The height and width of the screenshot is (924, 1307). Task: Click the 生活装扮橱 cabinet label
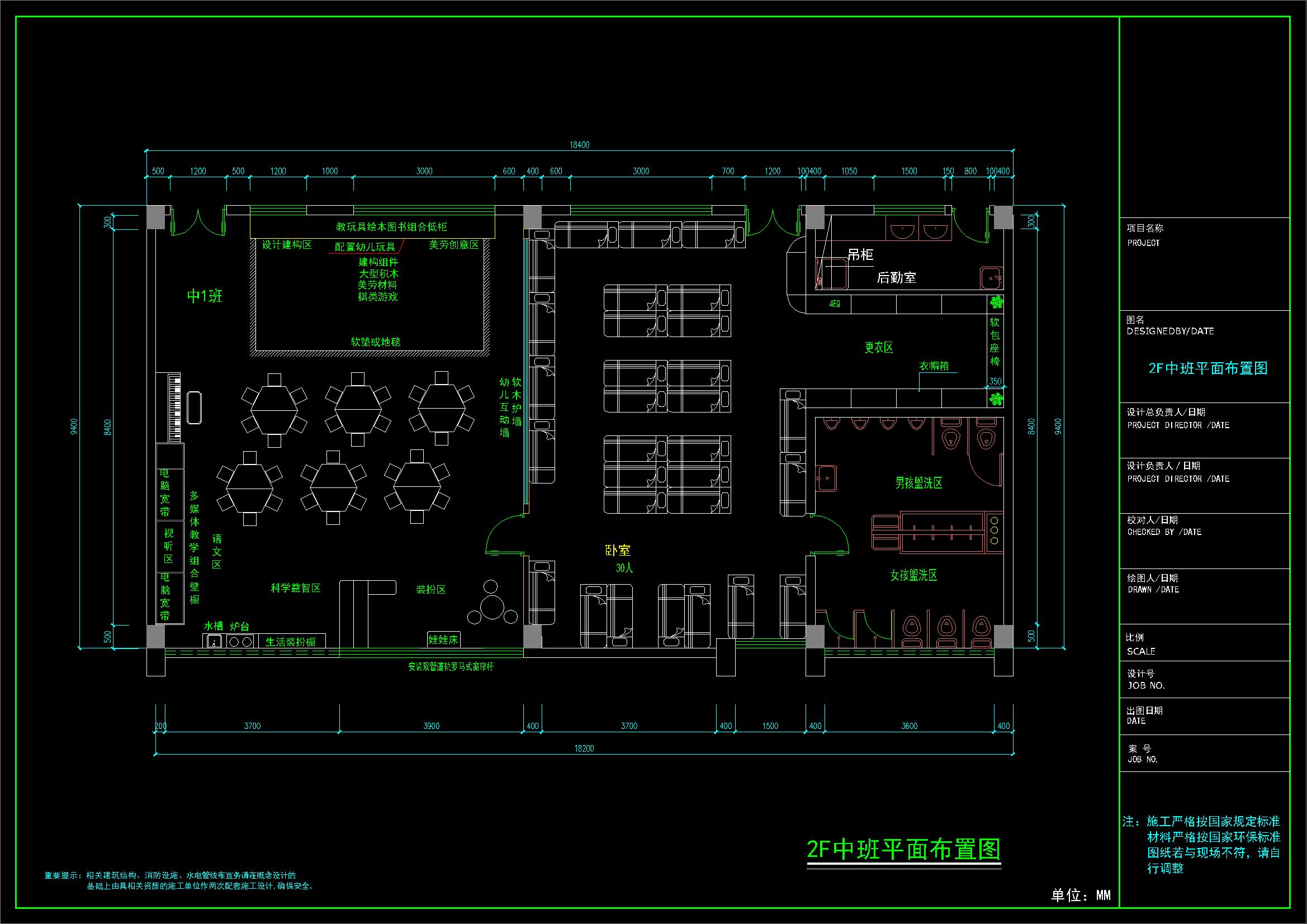point(290,642)
